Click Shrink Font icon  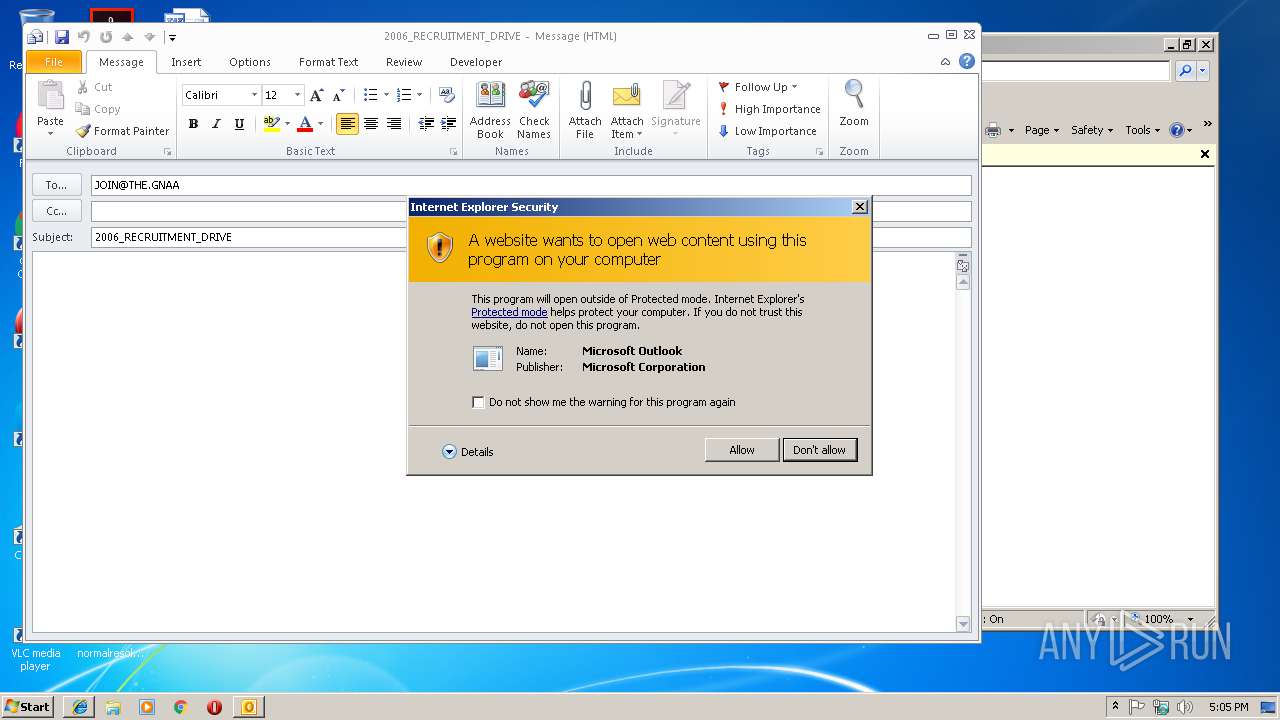click(338, 95)
